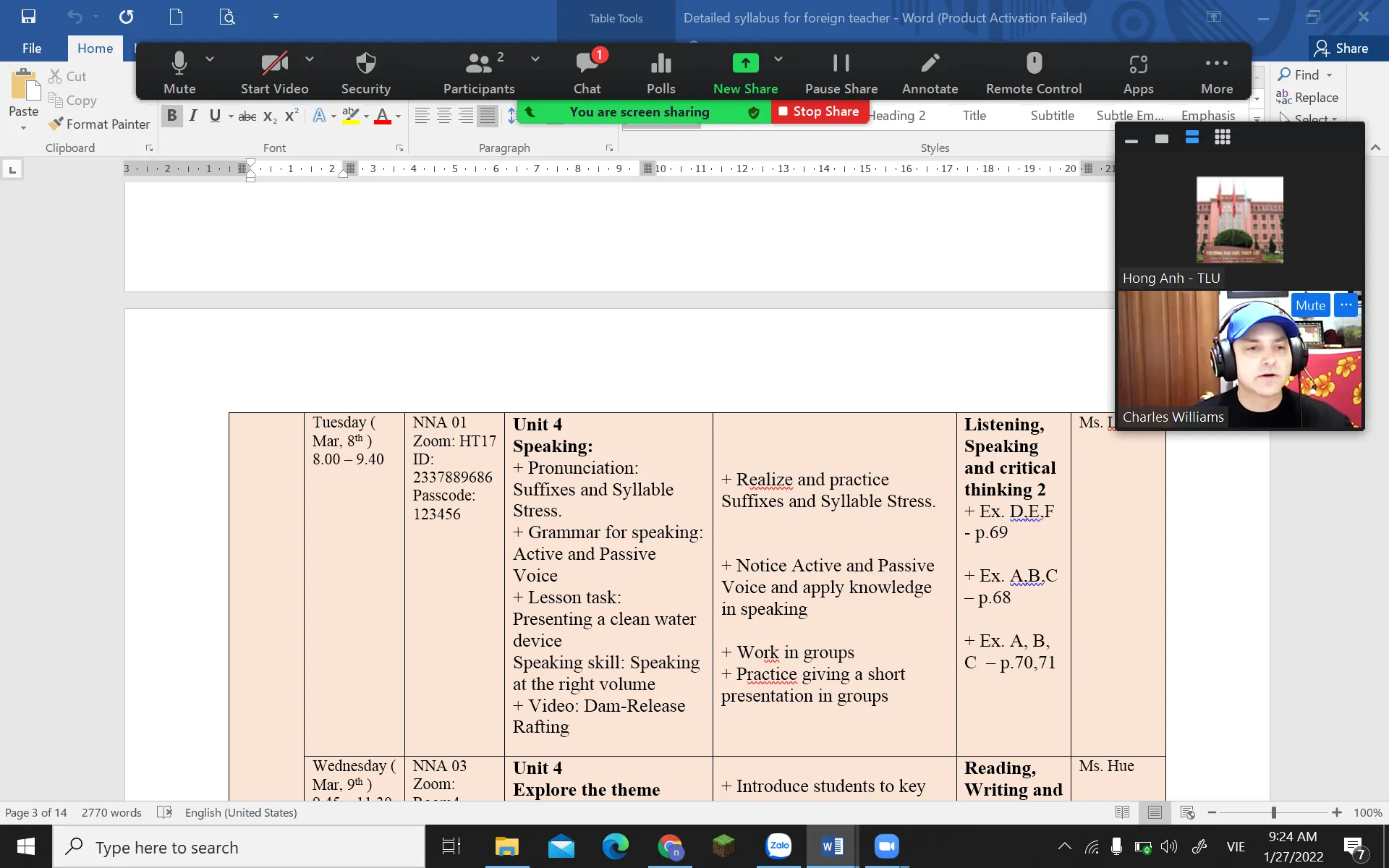This screenshot has height=868, width=1389.
Task: Open the File tab
Action: coord(32,48)
